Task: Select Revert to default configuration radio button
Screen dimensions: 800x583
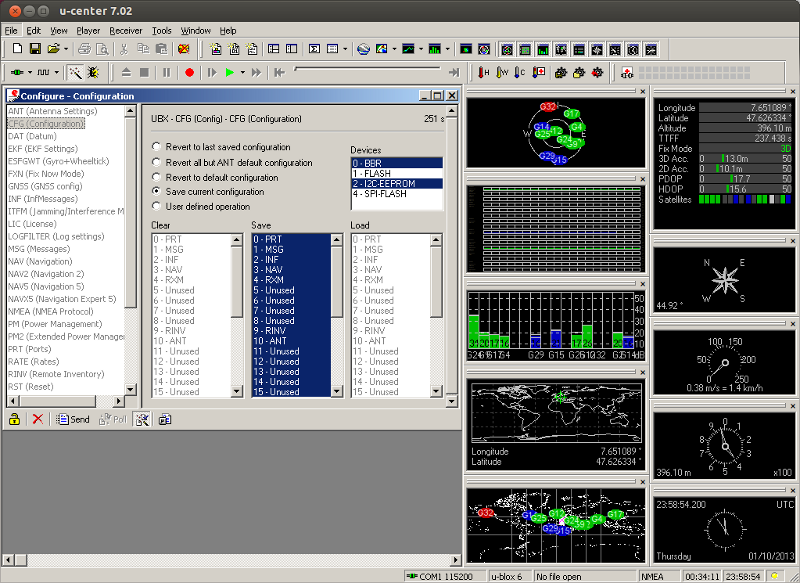Action: [156, 177]
